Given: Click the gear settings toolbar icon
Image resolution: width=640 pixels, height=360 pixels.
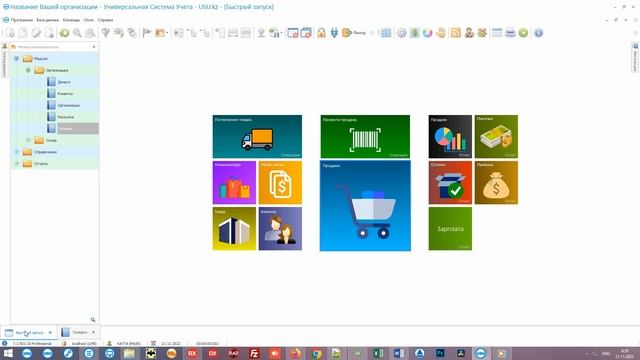Looking at the screenshot, I should [402, 33].
